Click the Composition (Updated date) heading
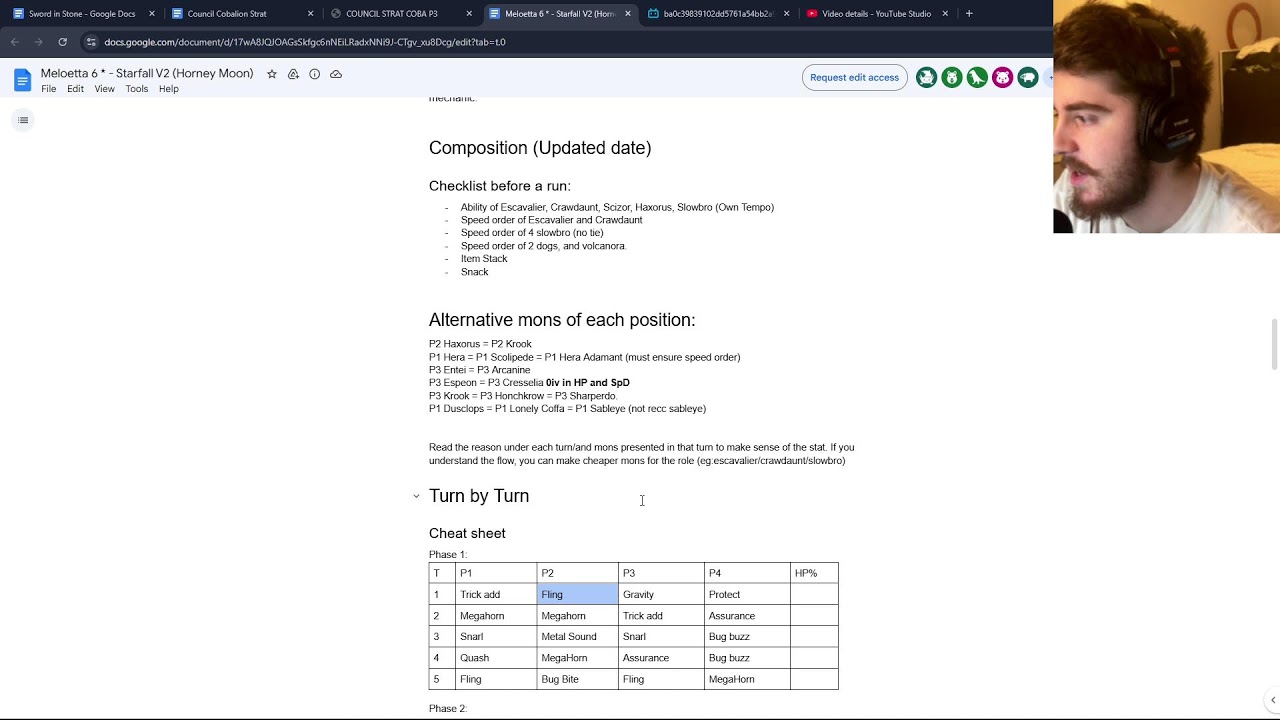The height and width of the screenshot is (720, 1280). click(x=540, y=148)
